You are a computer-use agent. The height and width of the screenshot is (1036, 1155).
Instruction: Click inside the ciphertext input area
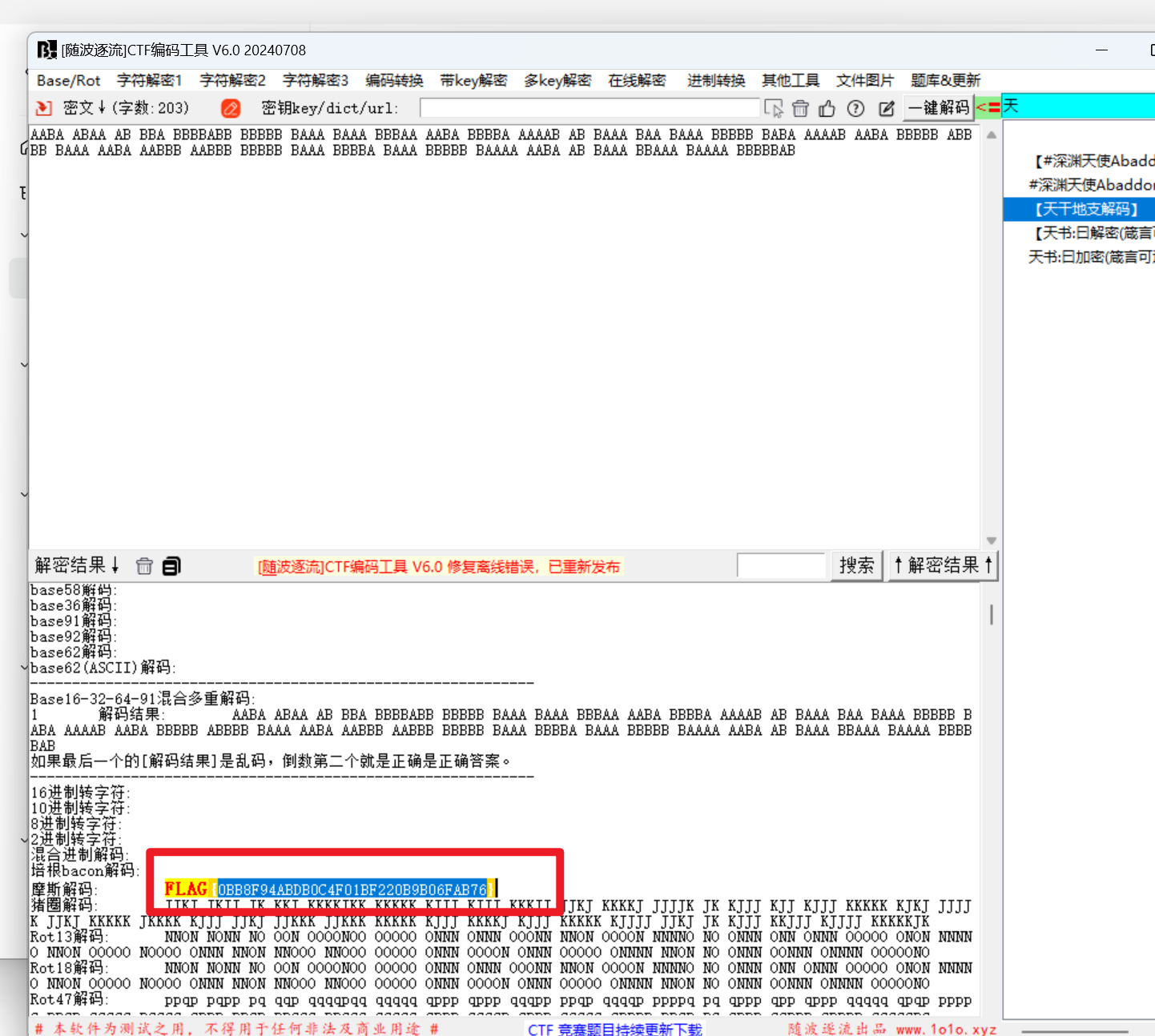pyautogui.click(x=505, y=336)
